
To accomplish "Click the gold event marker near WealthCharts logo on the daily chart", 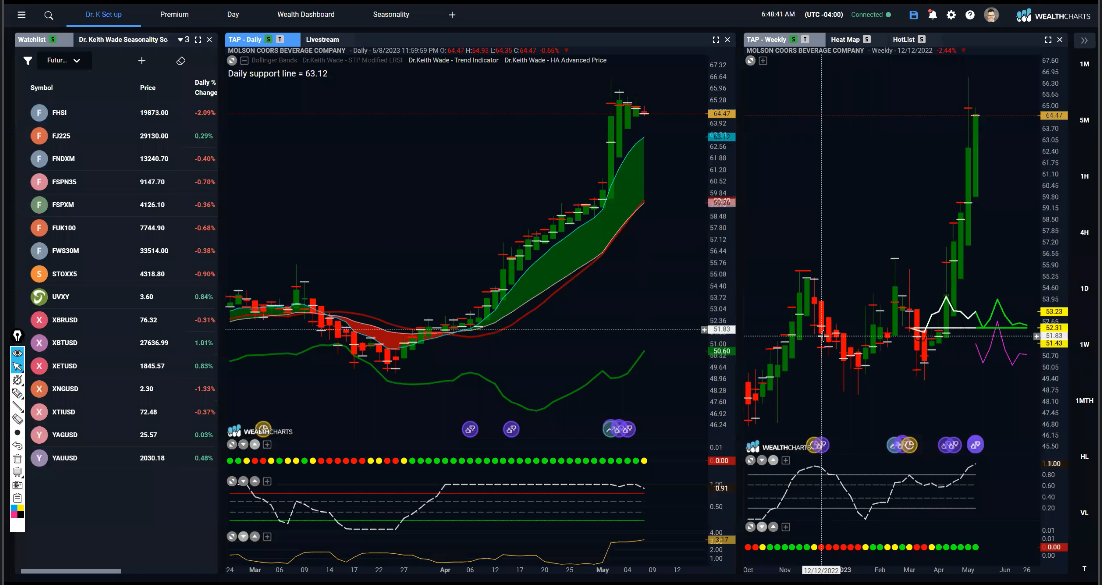I will 263,428.
